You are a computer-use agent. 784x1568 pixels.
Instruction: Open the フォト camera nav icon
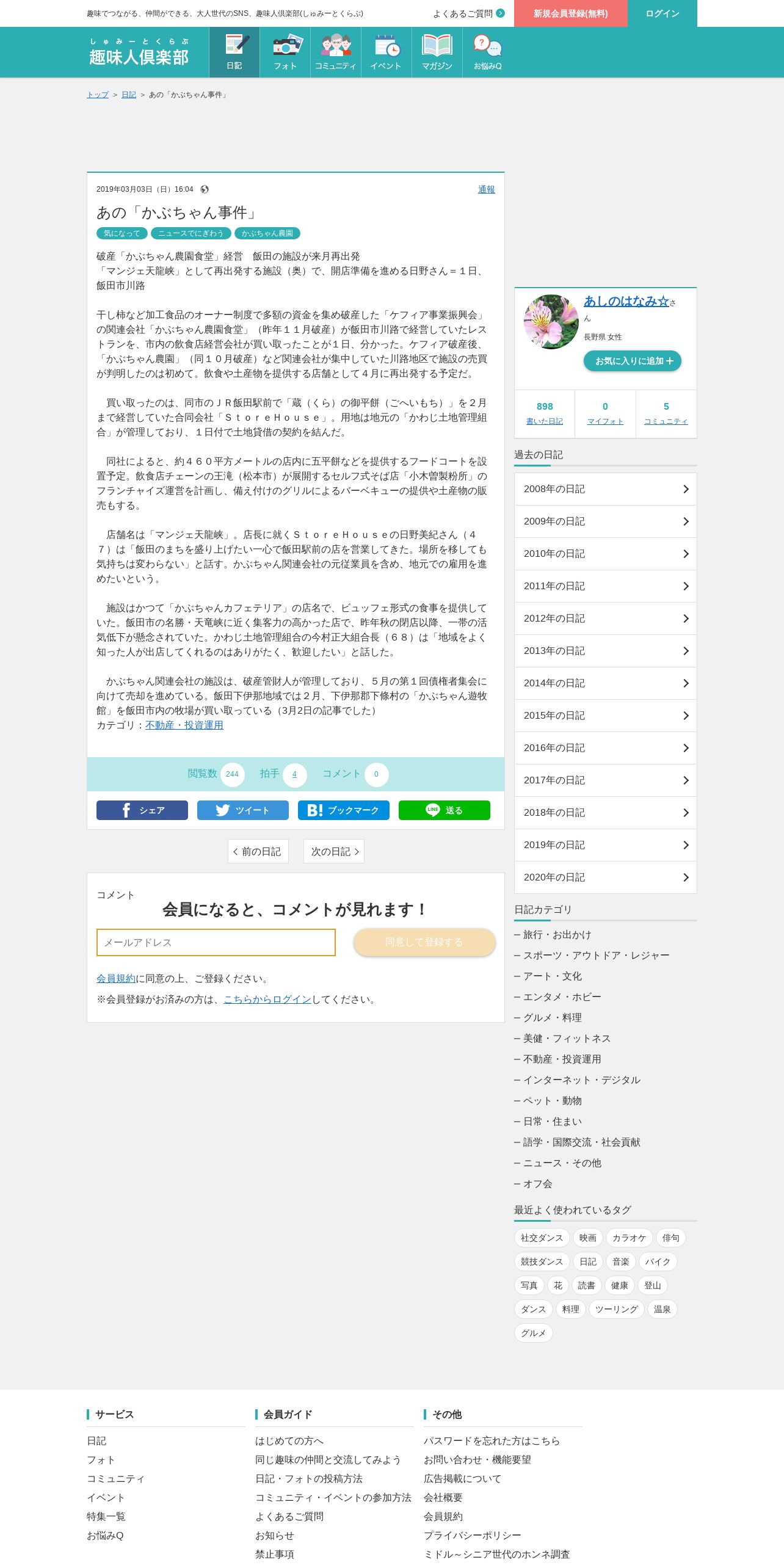pyautogui.click(x=285, y=52)
